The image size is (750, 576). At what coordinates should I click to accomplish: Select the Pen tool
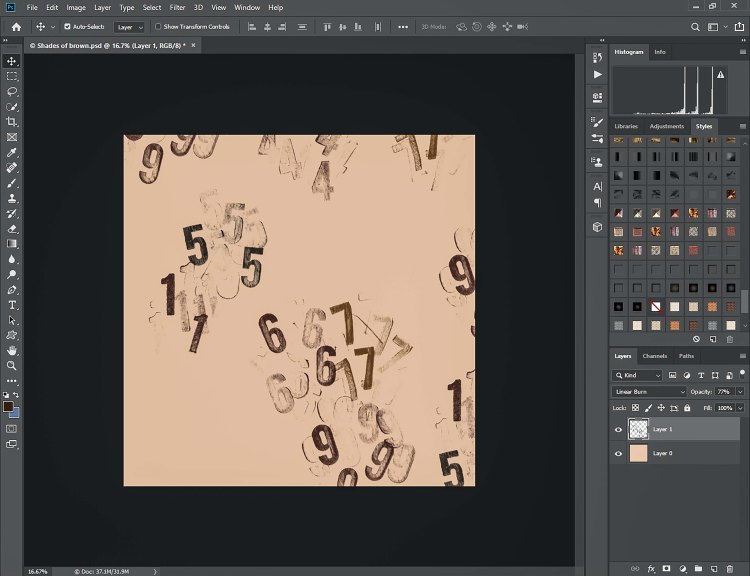(12, 290)
